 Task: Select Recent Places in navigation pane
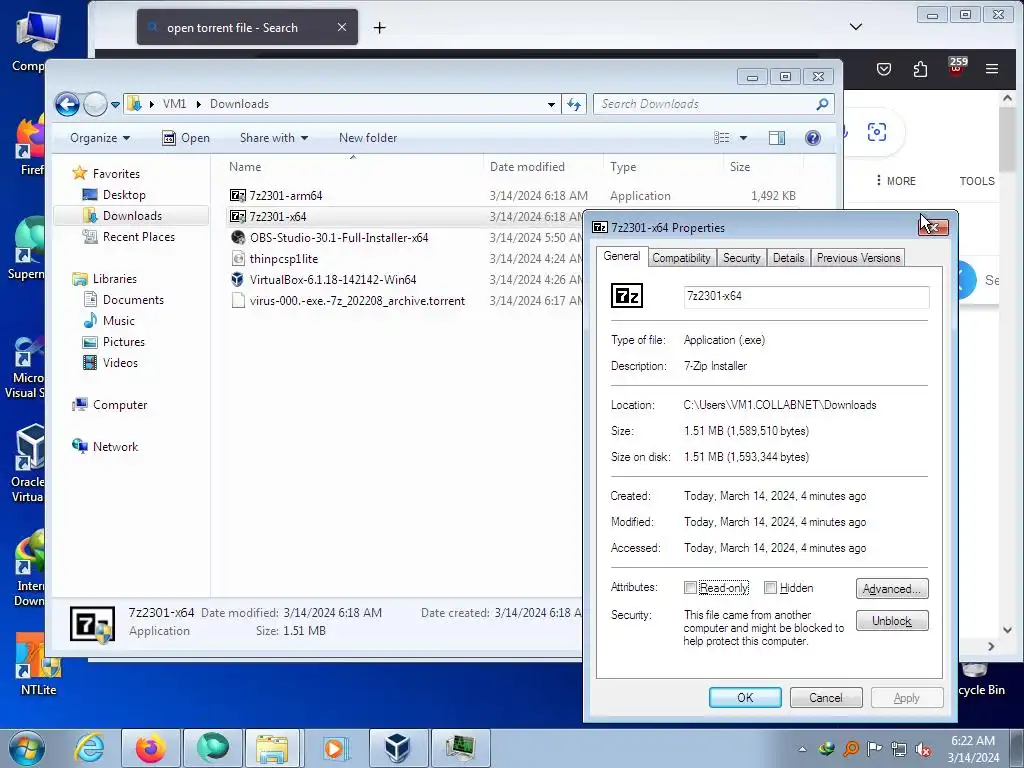(129, 236)
